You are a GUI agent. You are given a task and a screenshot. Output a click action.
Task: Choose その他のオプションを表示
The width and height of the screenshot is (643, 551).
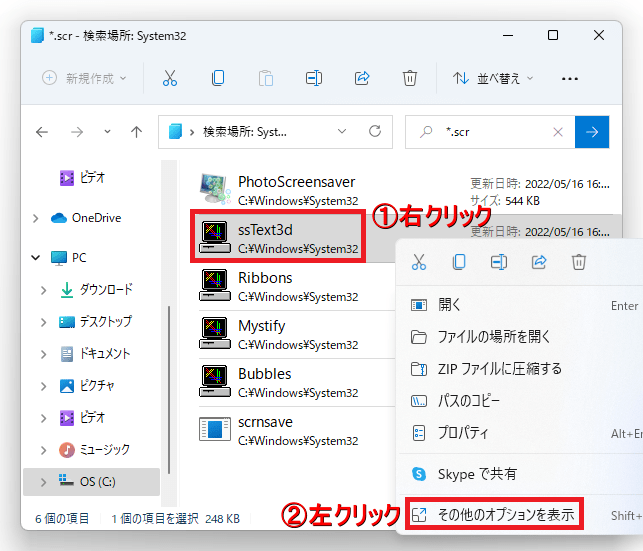[x=521, y=515]
